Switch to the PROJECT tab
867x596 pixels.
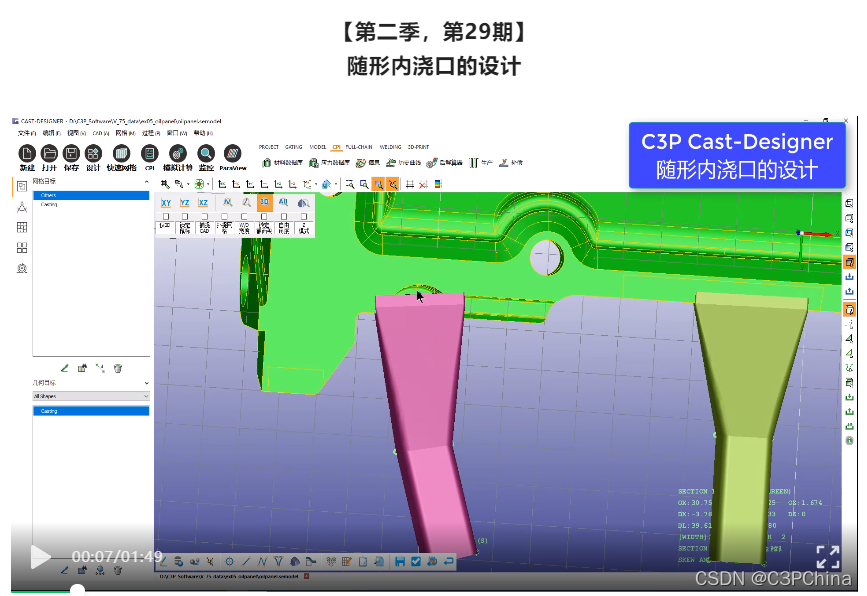pyautogui.click(x=269, y=147)
